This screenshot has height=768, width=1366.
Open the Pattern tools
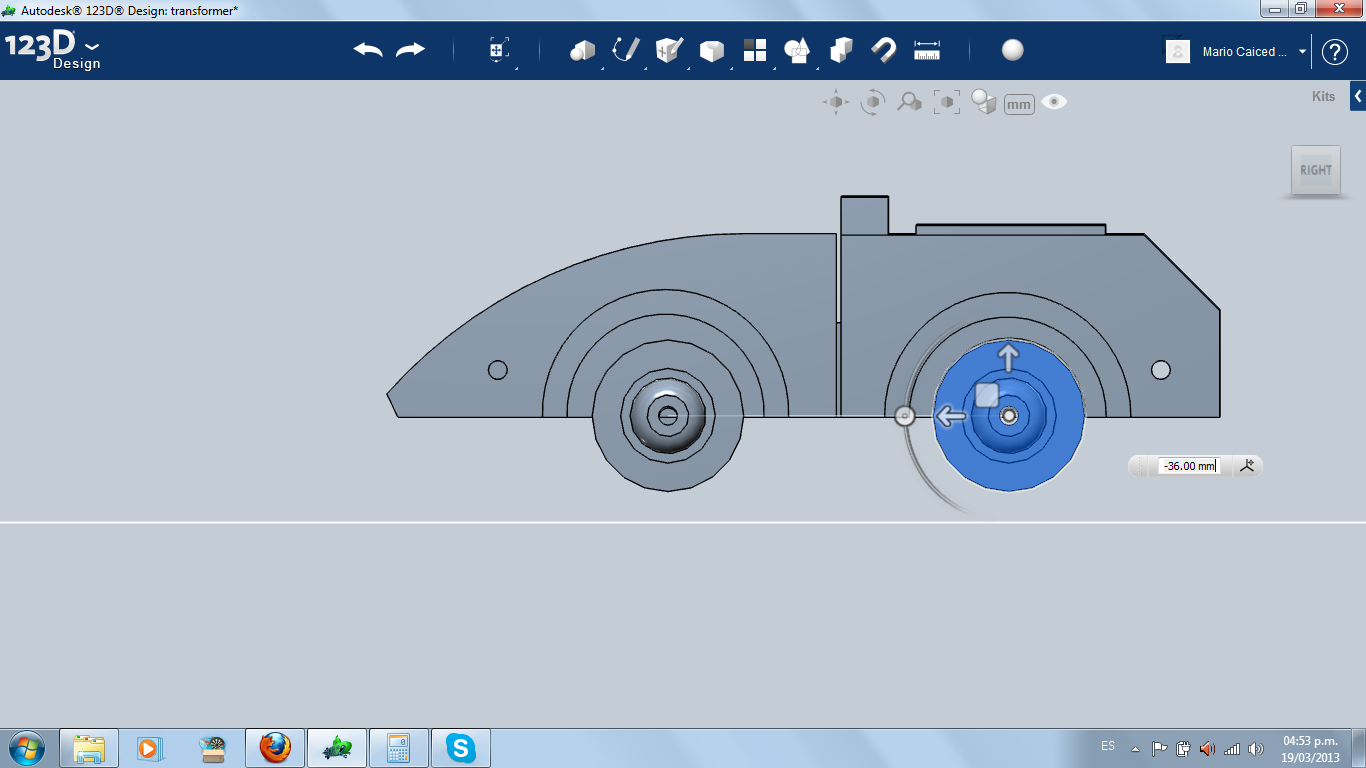point(755,50)
